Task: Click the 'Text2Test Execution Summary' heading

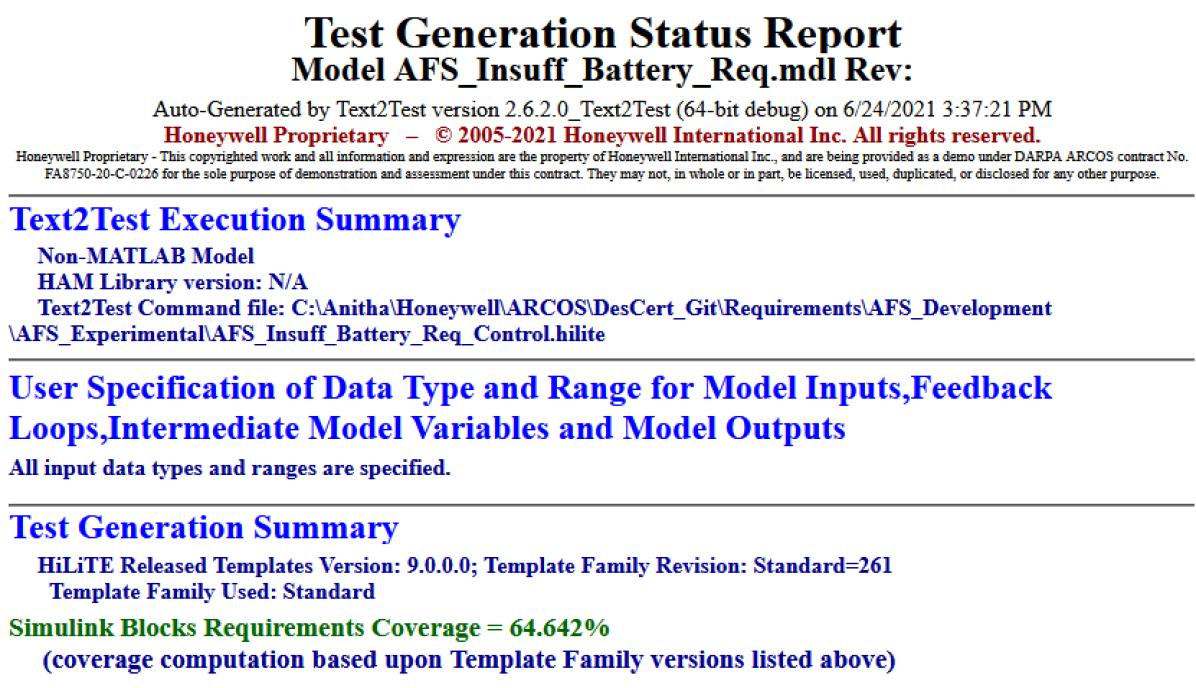Action: pos(235,220)
